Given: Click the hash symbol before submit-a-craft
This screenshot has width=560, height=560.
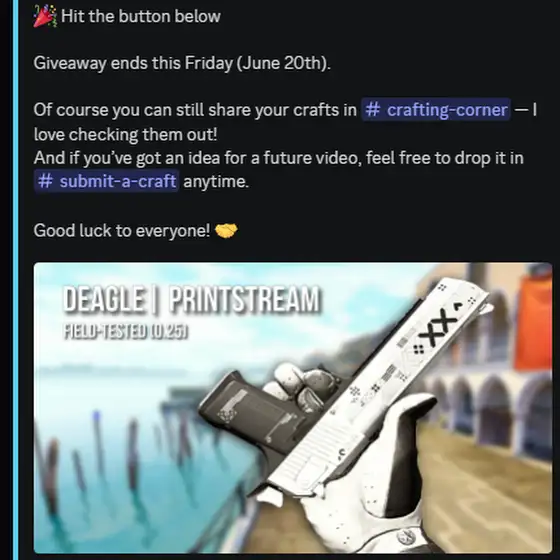Looking at the screenshot, I should tap(45, 181).
